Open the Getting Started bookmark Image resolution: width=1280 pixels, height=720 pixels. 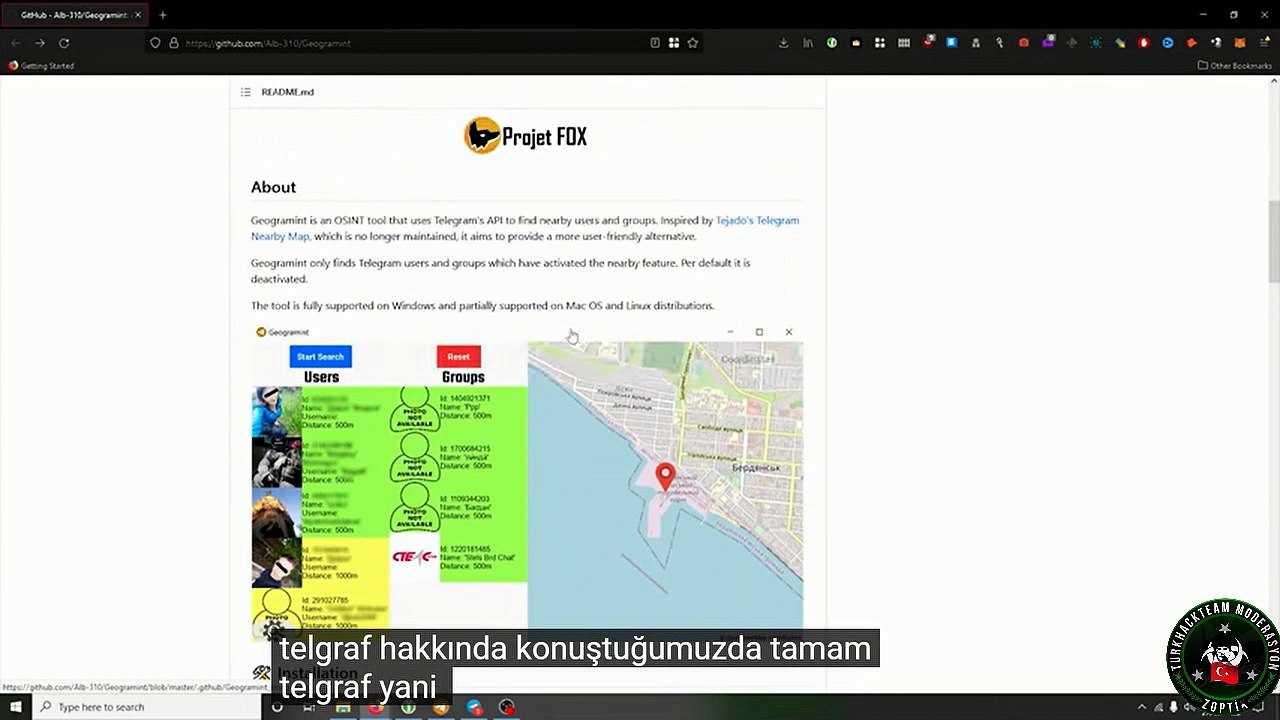coord(41,66)
